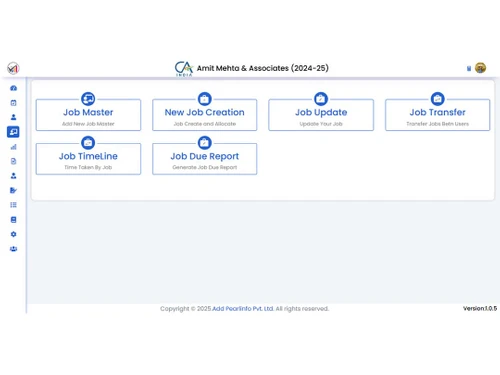This screenshot has width=500, height=375.
Task: Open the user profile avatar
Action: click(x=480, y=68)
